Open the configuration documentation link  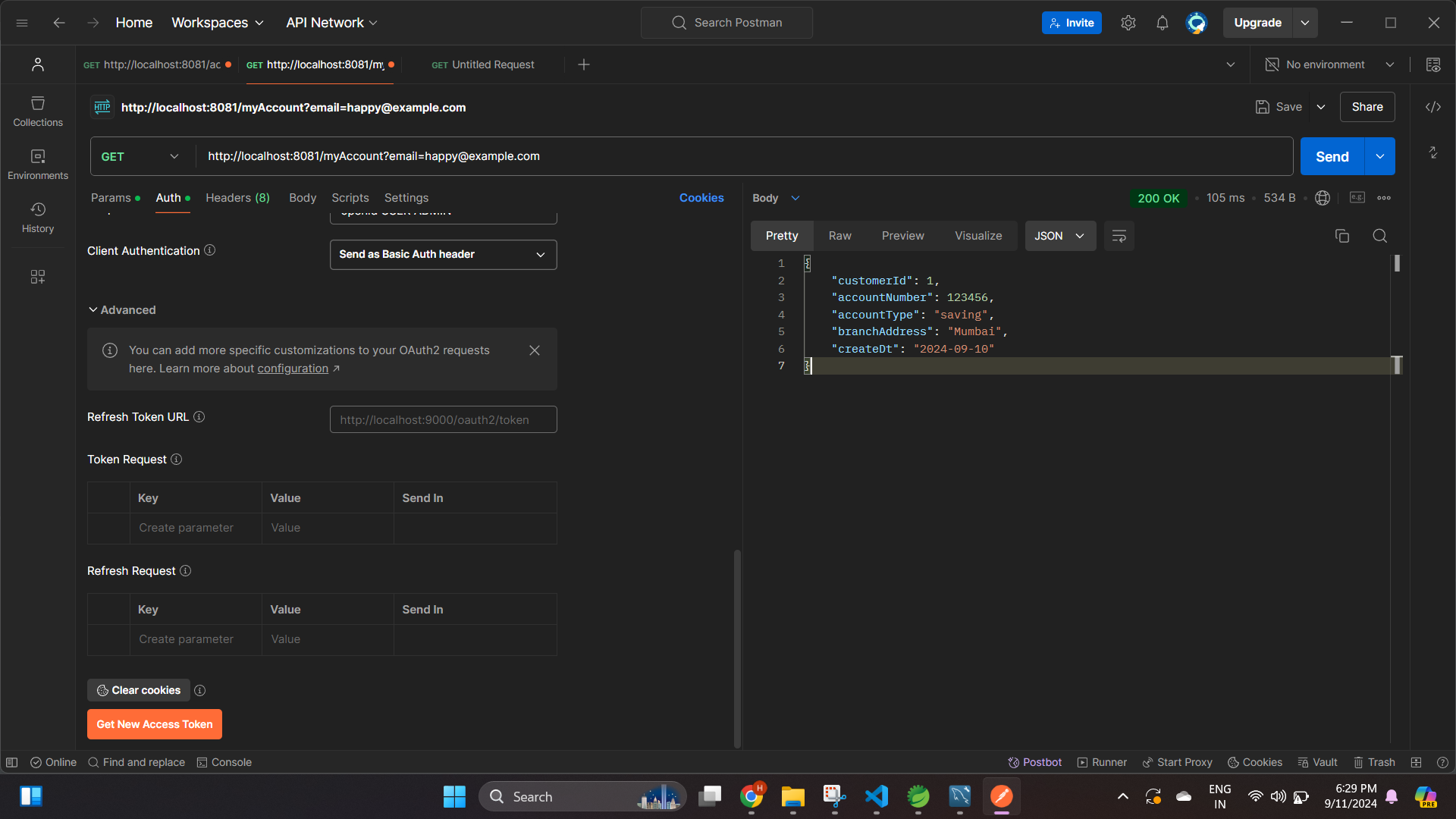pos(293,369)
